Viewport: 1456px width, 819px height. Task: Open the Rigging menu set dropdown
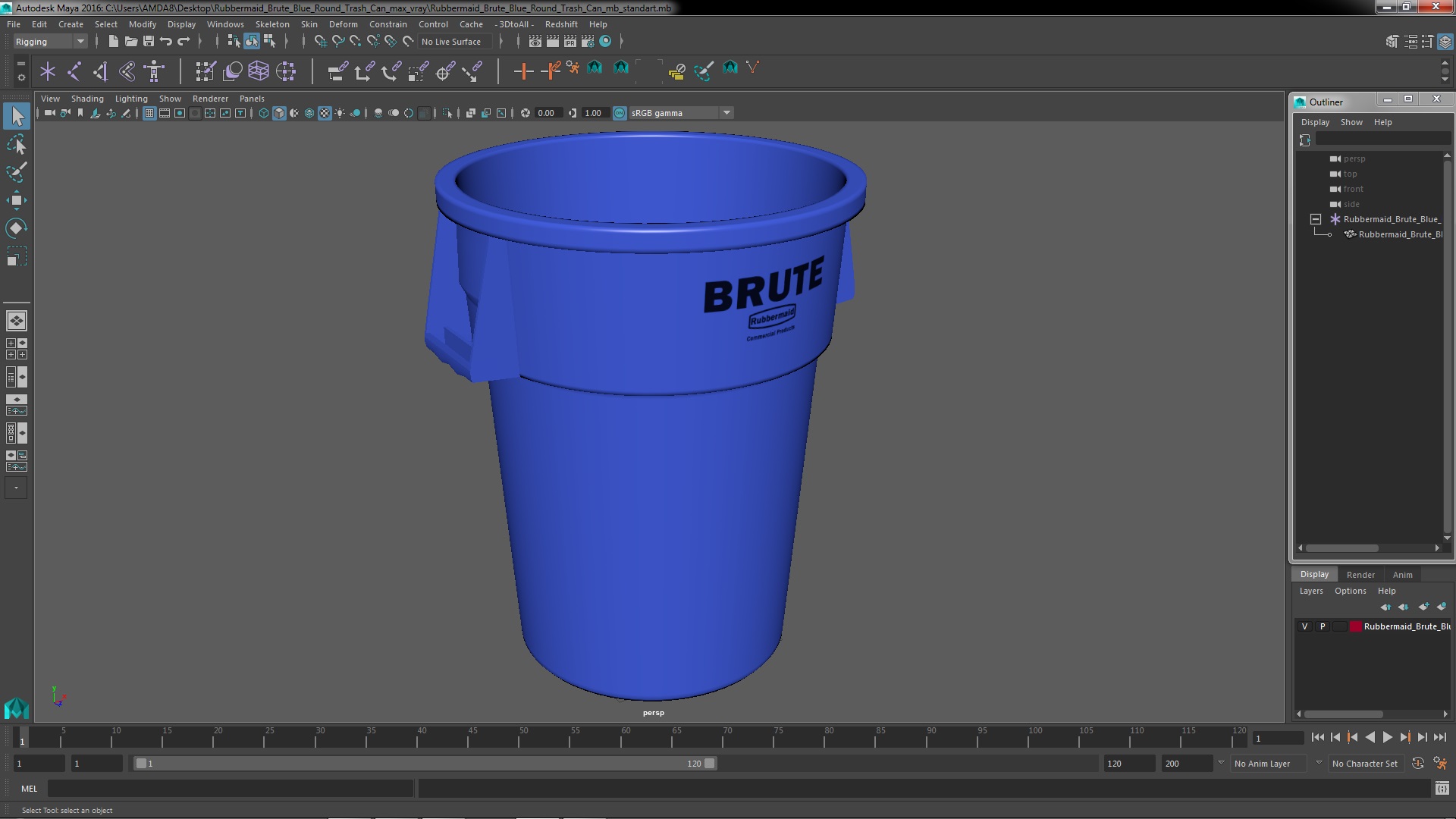(x=50, y=42)
